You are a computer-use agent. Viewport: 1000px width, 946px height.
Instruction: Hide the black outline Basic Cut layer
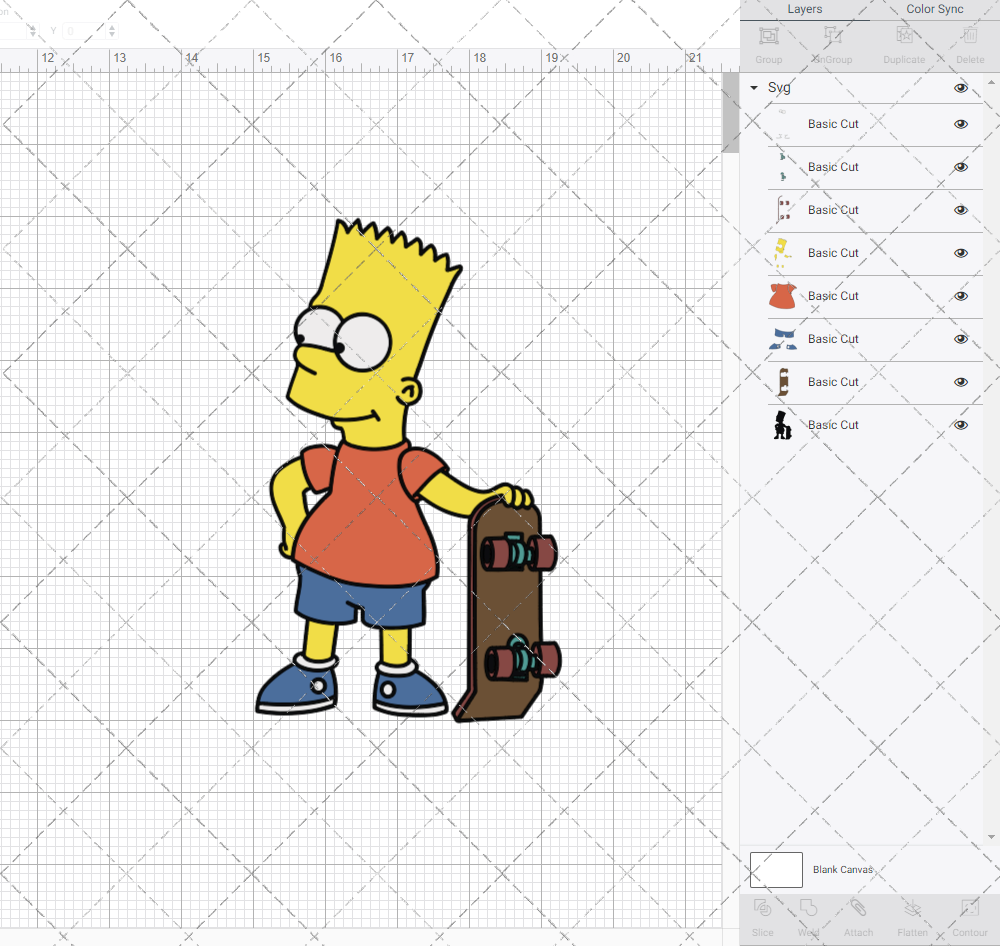point(960,425)
